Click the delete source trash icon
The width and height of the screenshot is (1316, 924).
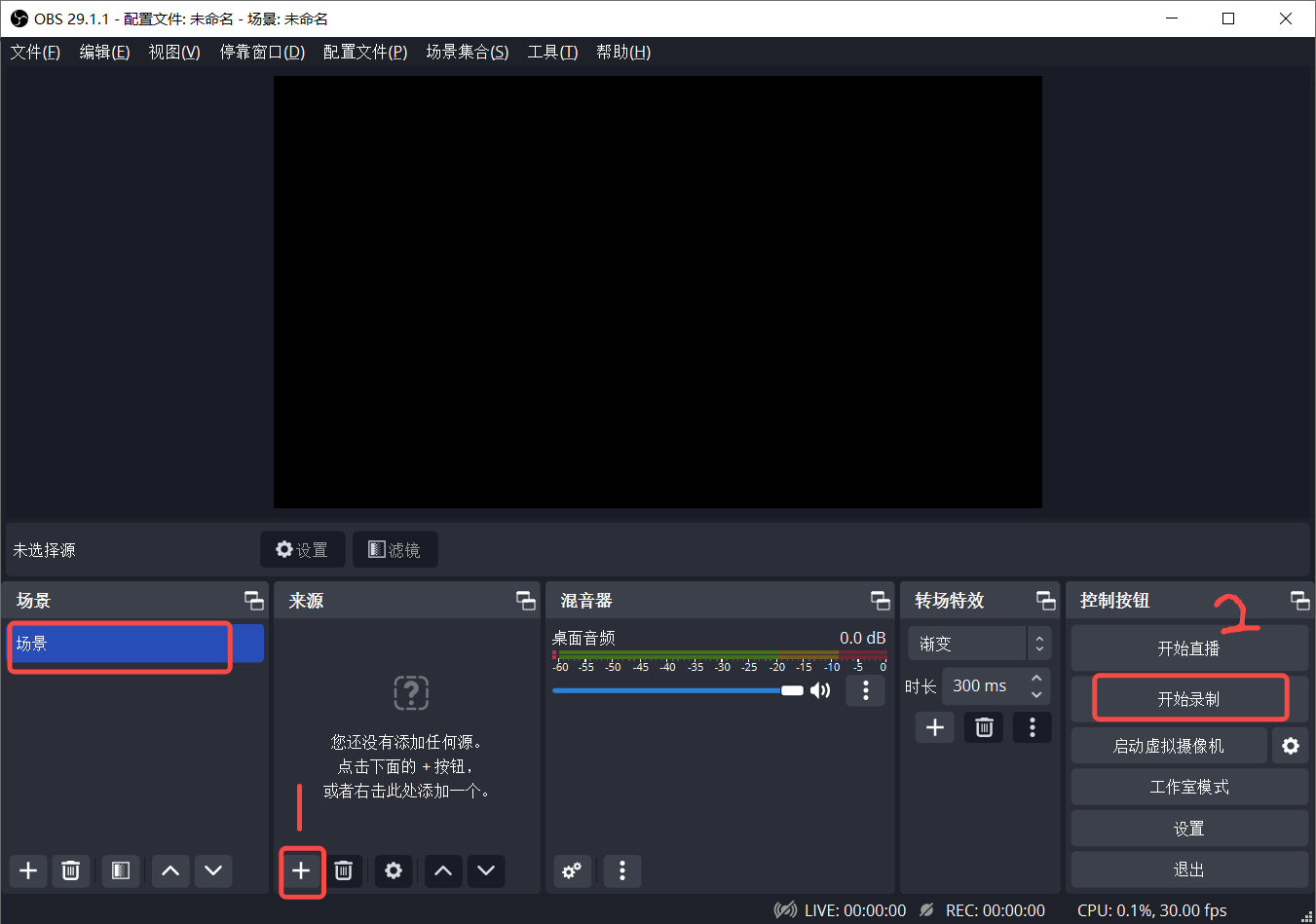(344, 871)
